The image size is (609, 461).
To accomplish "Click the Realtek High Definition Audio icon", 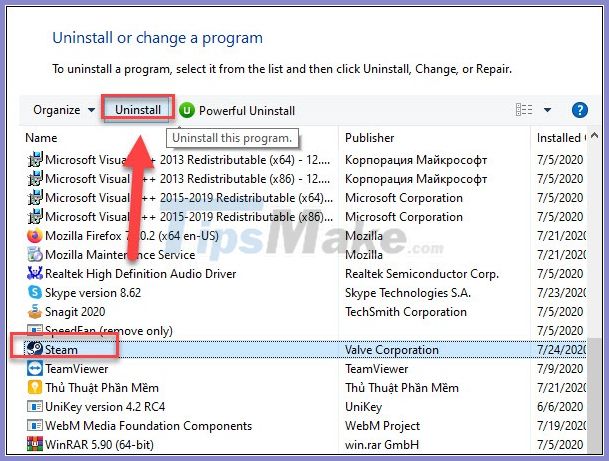I will (x=36, y=274).
